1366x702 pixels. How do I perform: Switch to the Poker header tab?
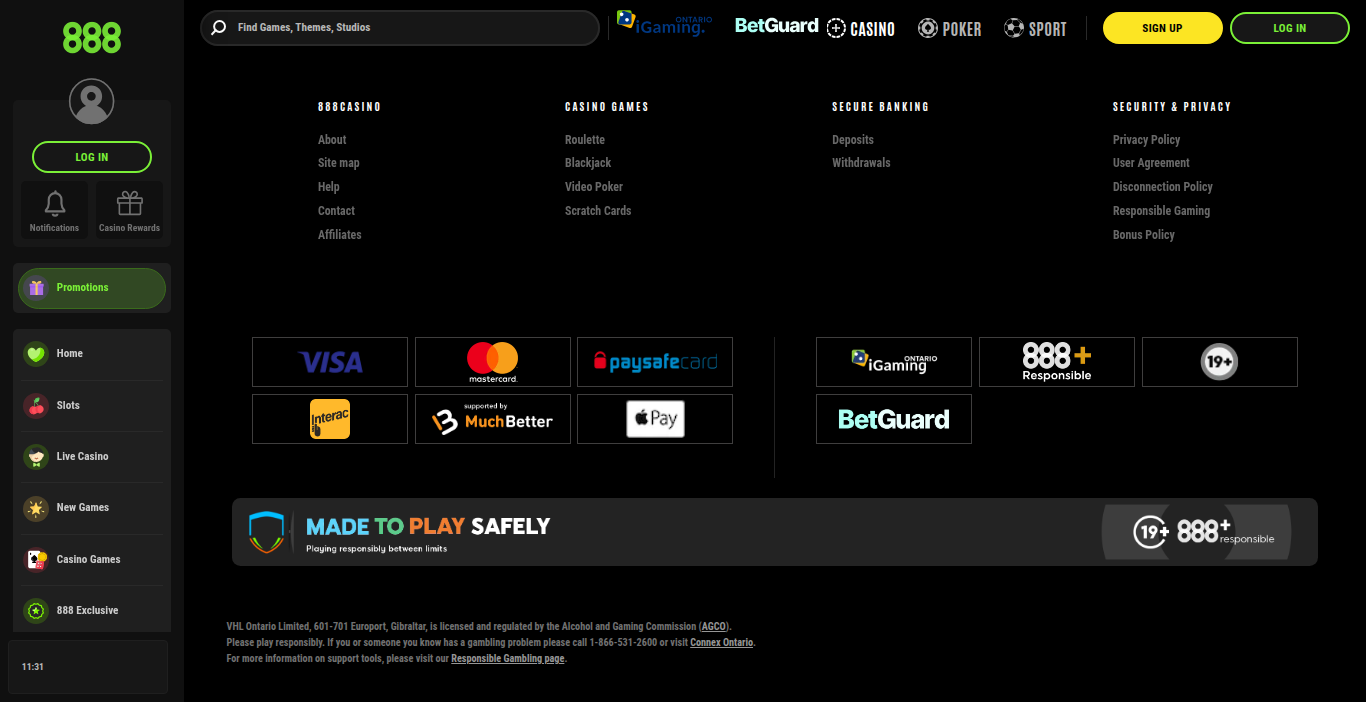click(950, 29)
